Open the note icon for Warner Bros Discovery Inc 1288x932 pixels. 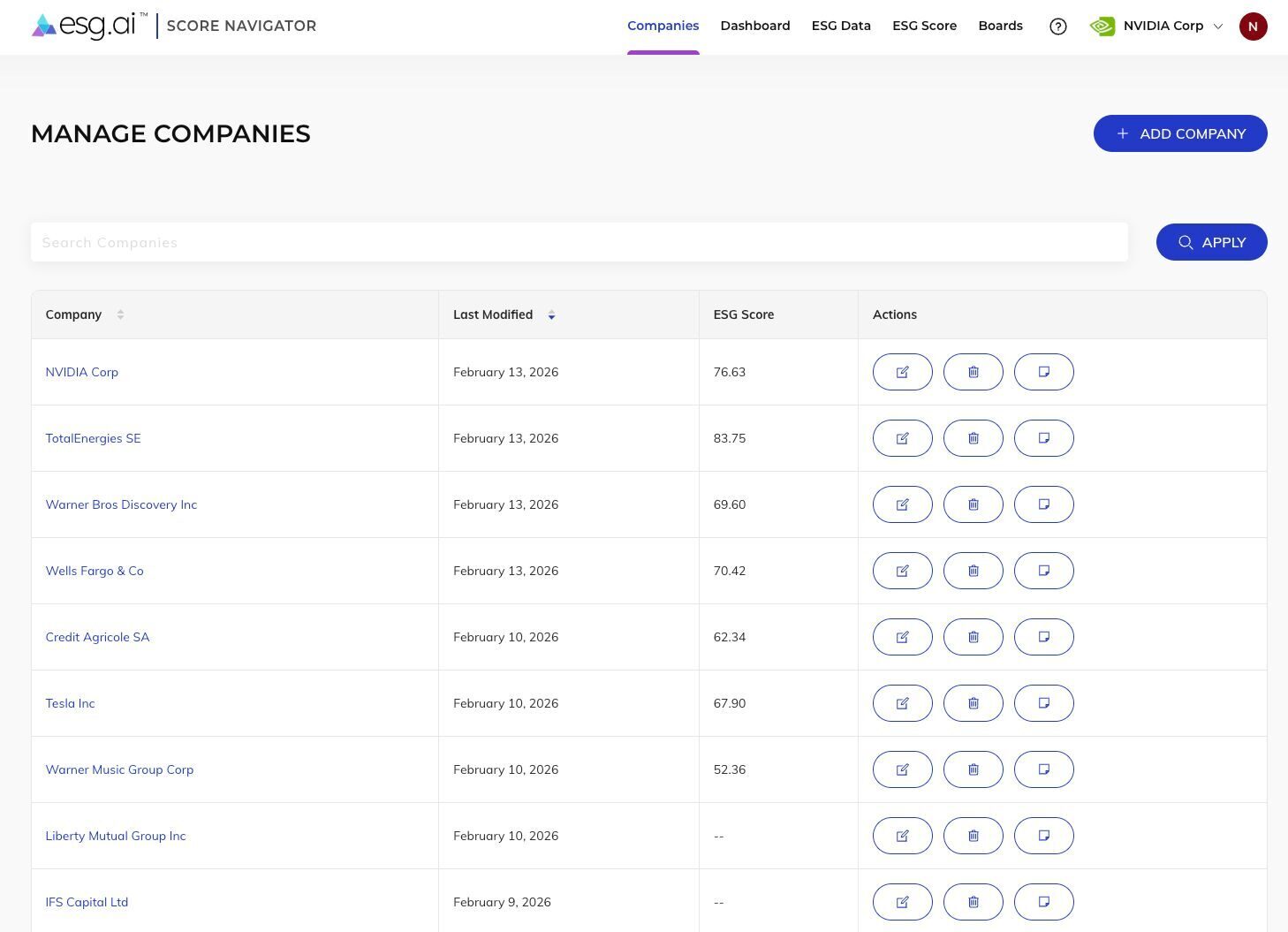click(x=1043, y=504)
